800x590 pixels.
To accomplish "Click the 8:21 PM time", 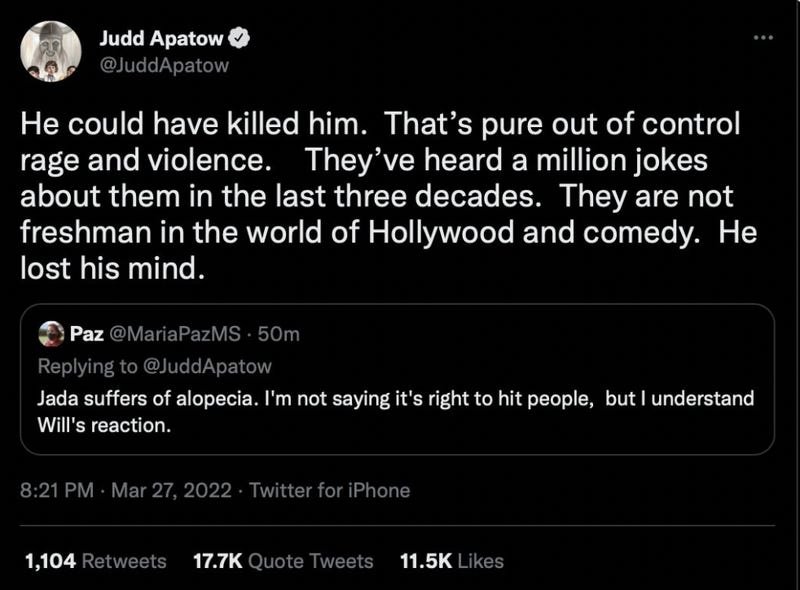I will pos(56,490).
